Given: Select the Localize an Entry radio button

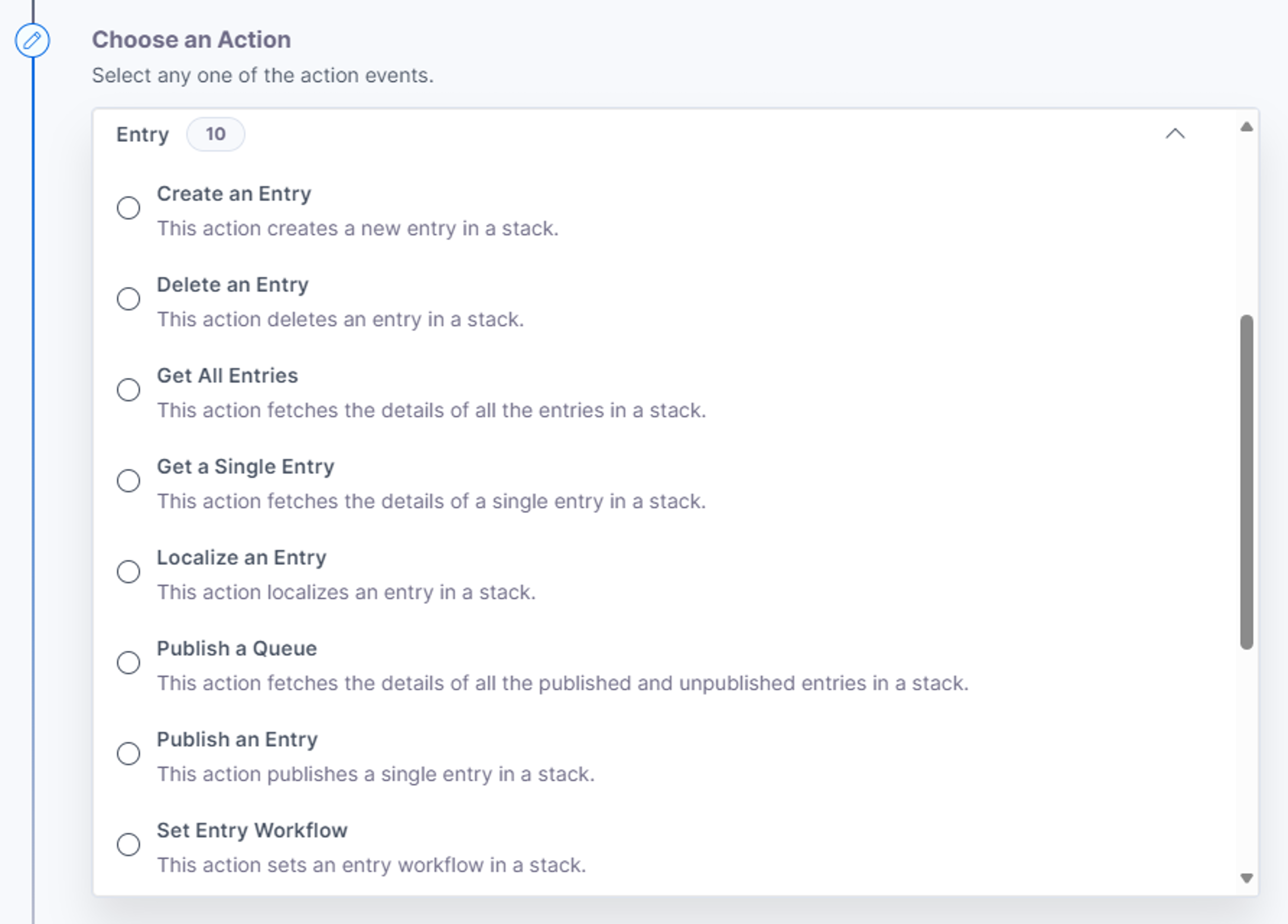Looking at the screenshot, I should (128, 571).
